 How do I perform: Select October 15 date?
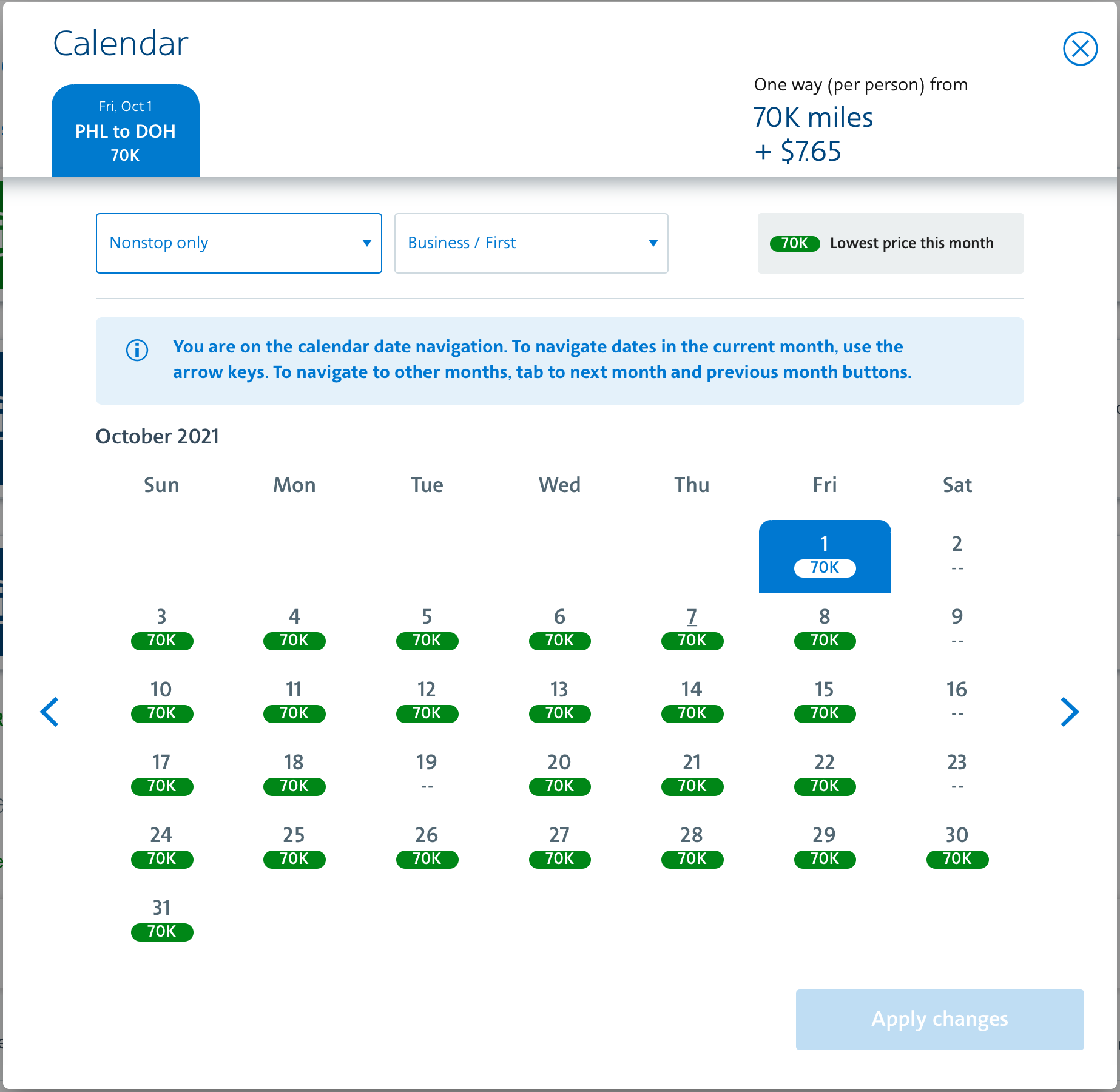point(825,702)
